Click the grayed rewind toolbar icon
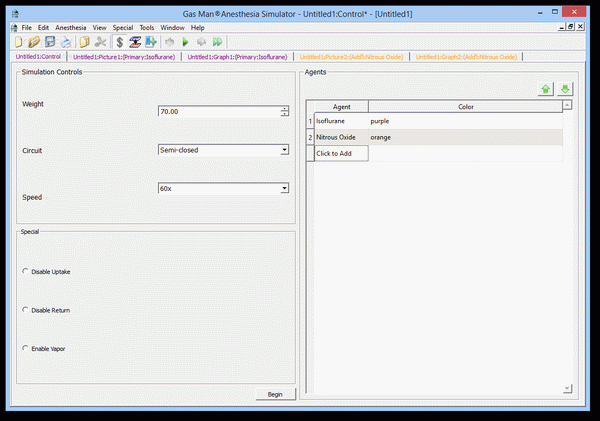The image size is (600, 421). (x=170, y=42)
